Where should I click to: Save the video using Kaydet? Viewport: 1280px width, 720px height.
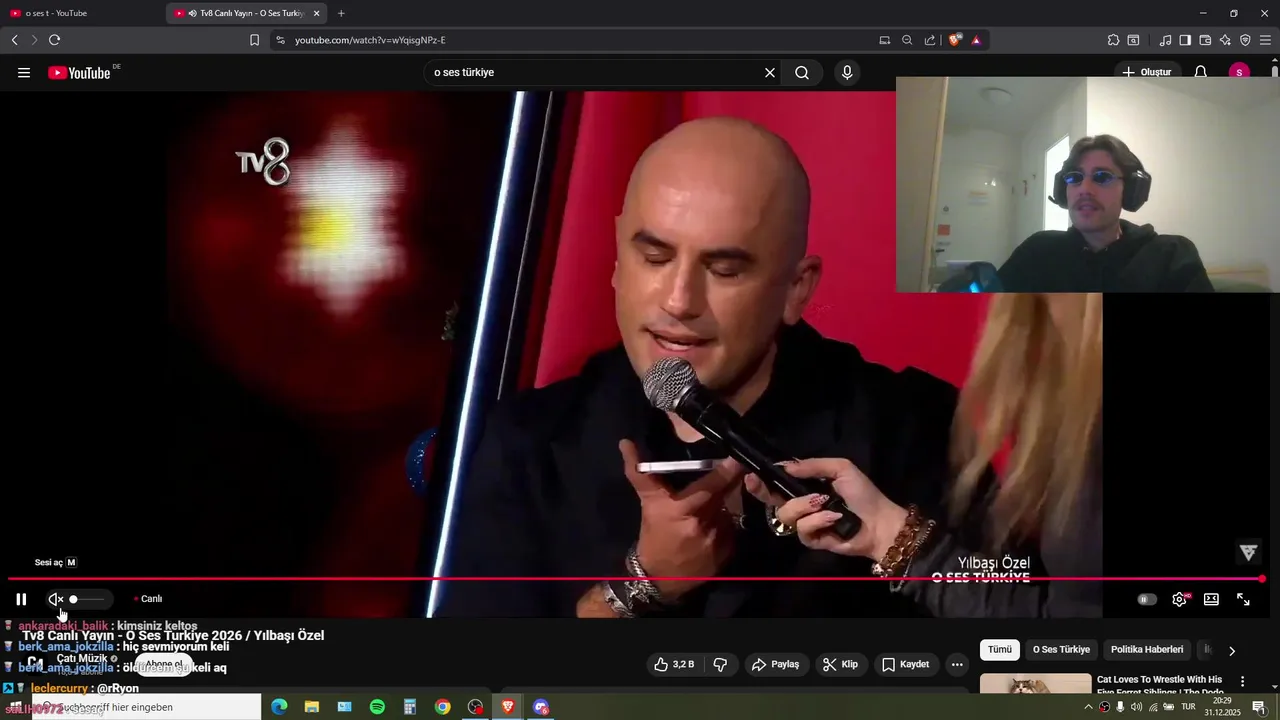pos(905,664)
